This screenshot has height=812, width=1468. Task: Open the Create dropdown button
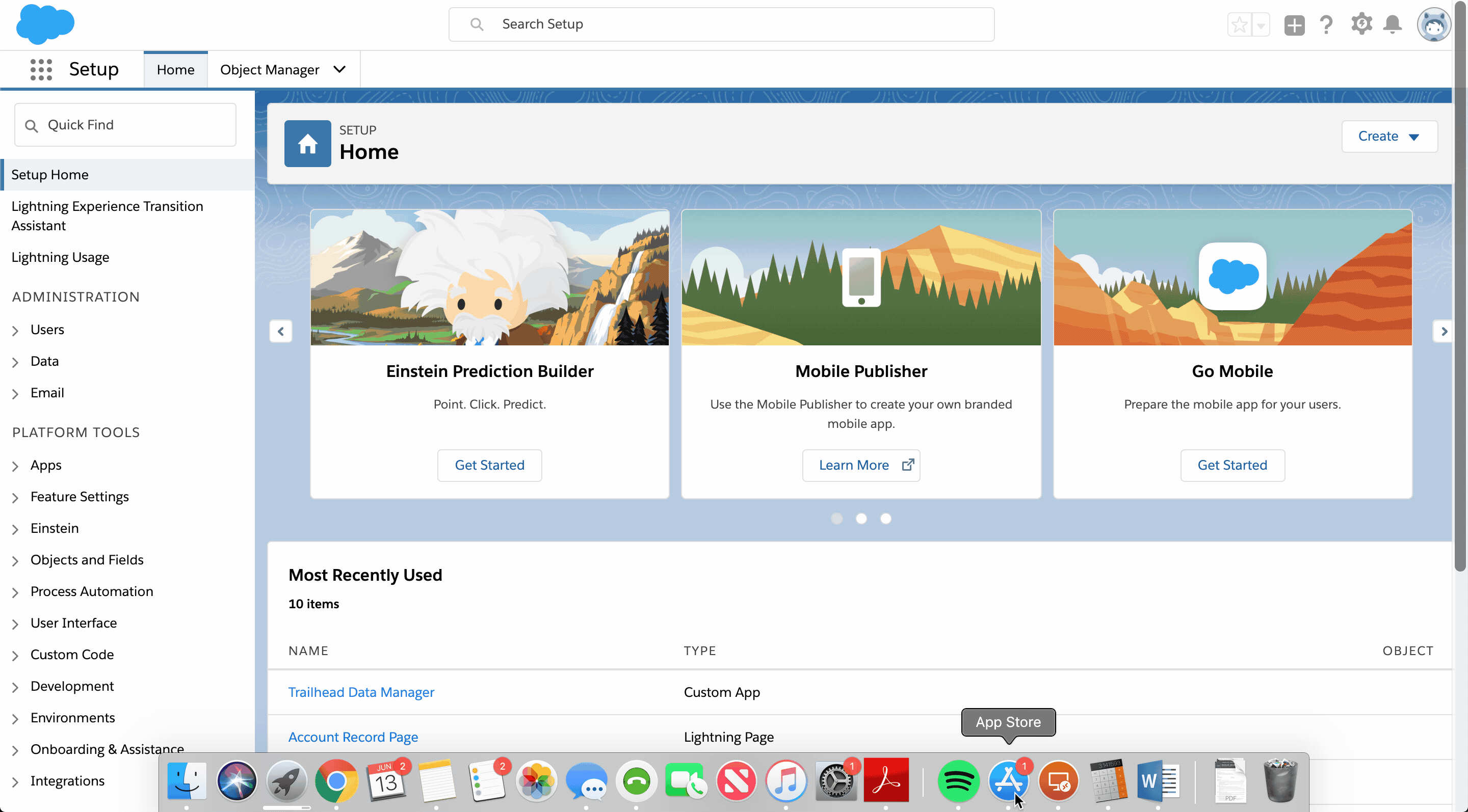pyautogui.click(x=1389, y=136)
